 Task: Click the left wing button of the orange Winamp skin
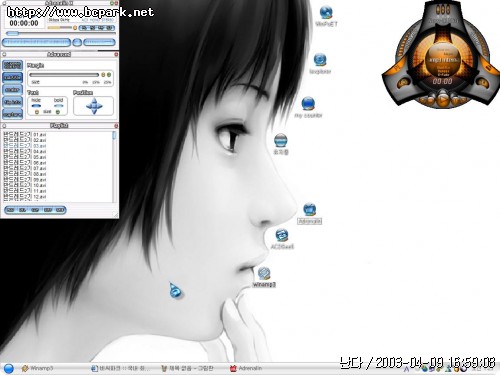(x=403, y=82)
